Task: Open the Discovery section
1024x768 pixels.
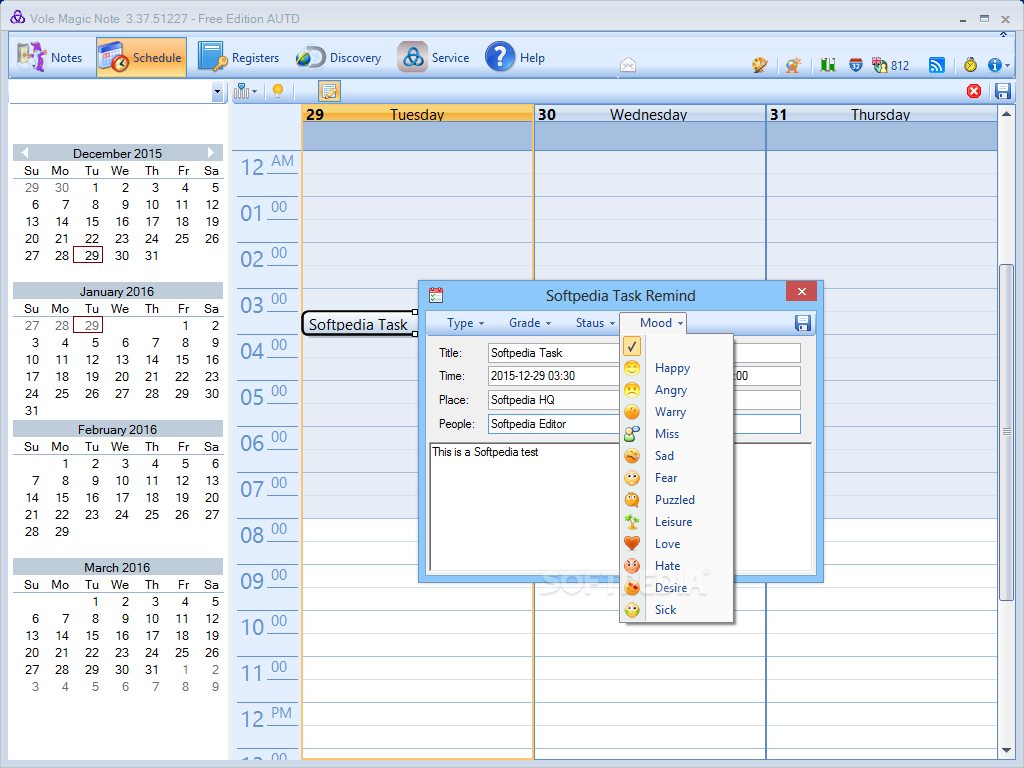Action: 338,57
